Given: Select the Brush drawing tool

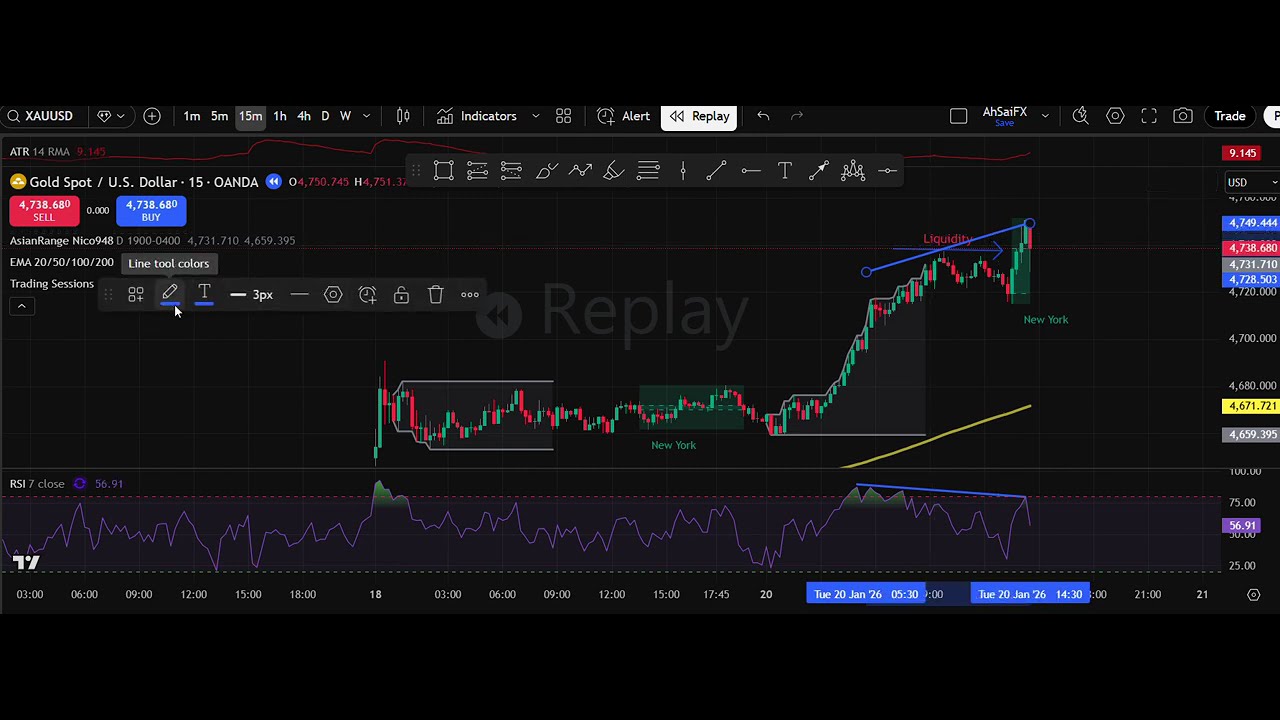Looking at the screenshot, I should [x=546, y=171].
